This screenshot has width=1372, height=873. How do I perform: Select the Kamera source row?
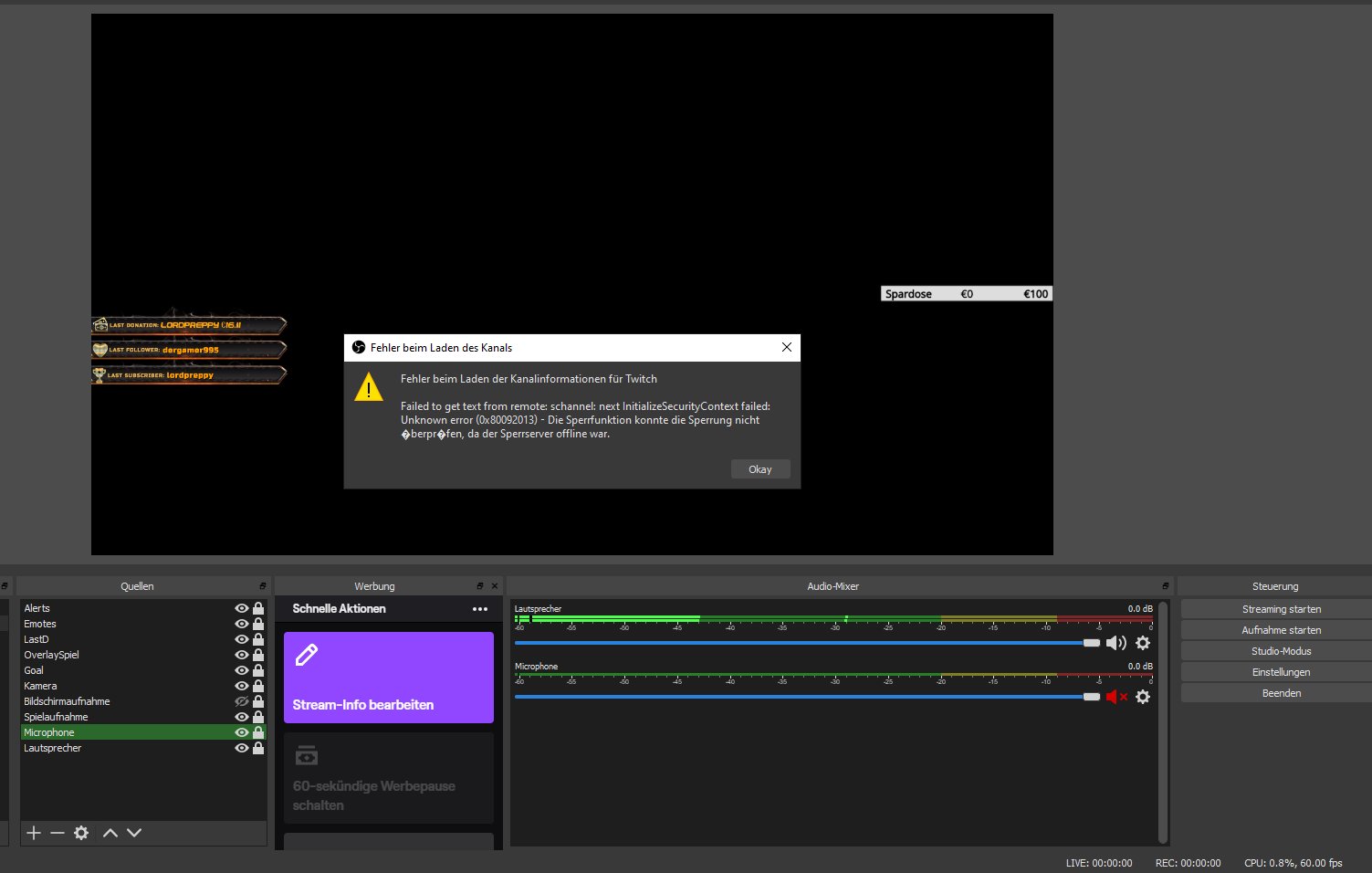tap(143, 686)
